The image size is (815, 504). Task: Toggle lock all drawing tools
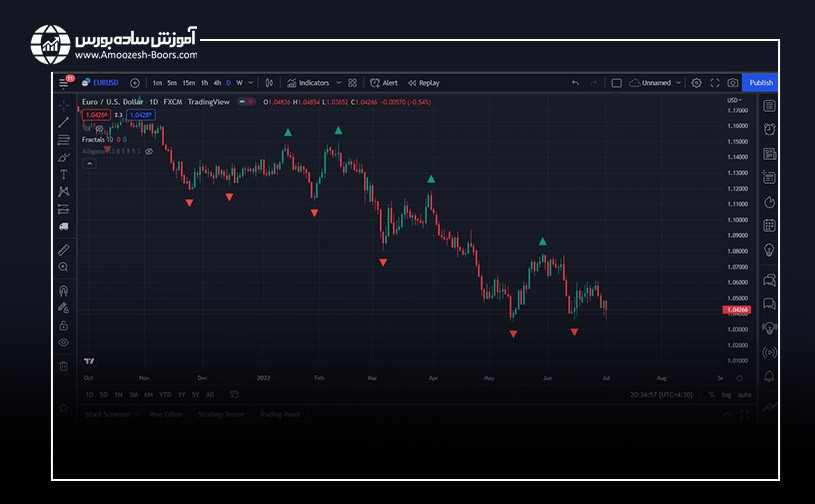click(x=64, y=325)
